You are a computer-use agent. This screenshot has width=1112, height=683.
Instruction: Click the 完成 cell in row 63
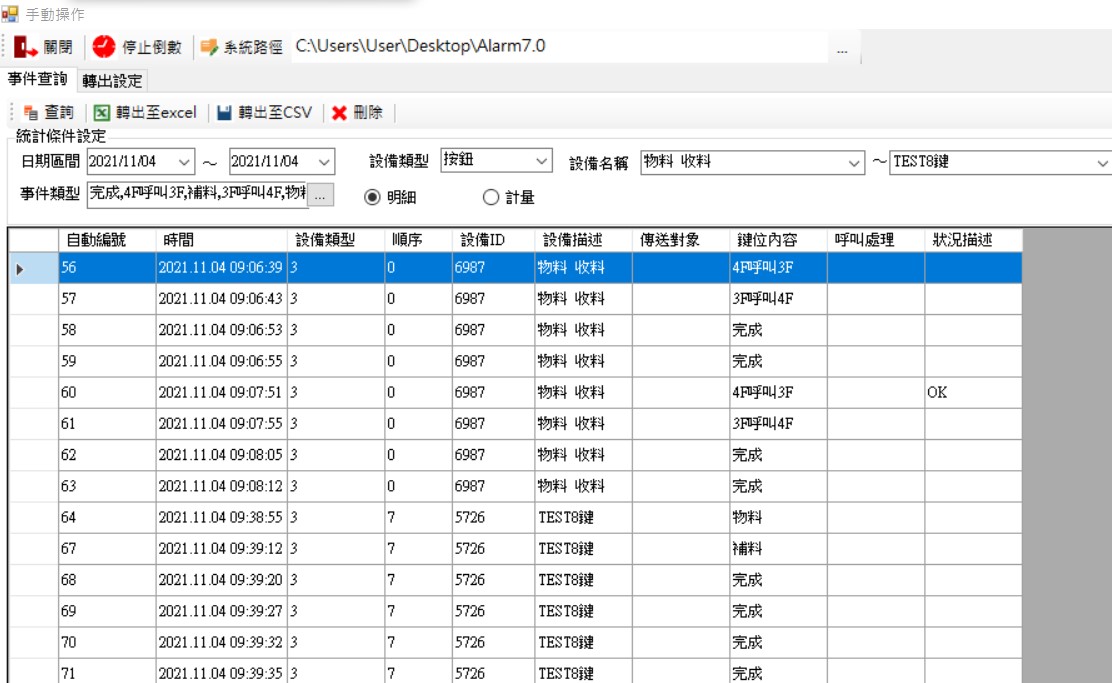[x=778, y=487]
